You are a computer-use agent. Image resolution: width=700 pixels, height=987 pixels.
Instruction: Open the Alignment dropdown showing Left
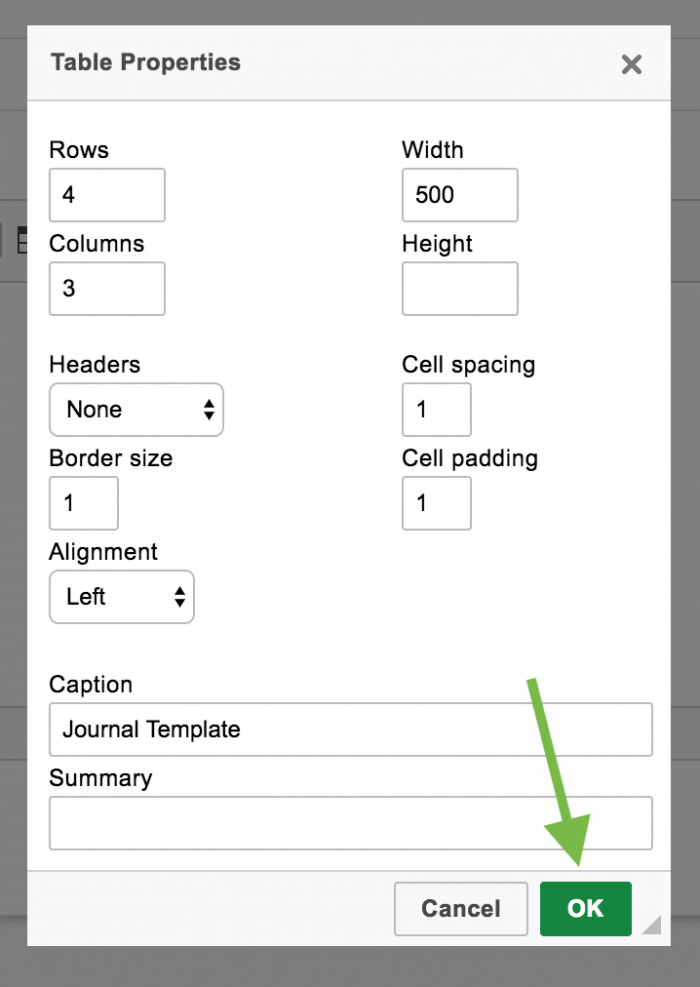click(x=121, y=597)
